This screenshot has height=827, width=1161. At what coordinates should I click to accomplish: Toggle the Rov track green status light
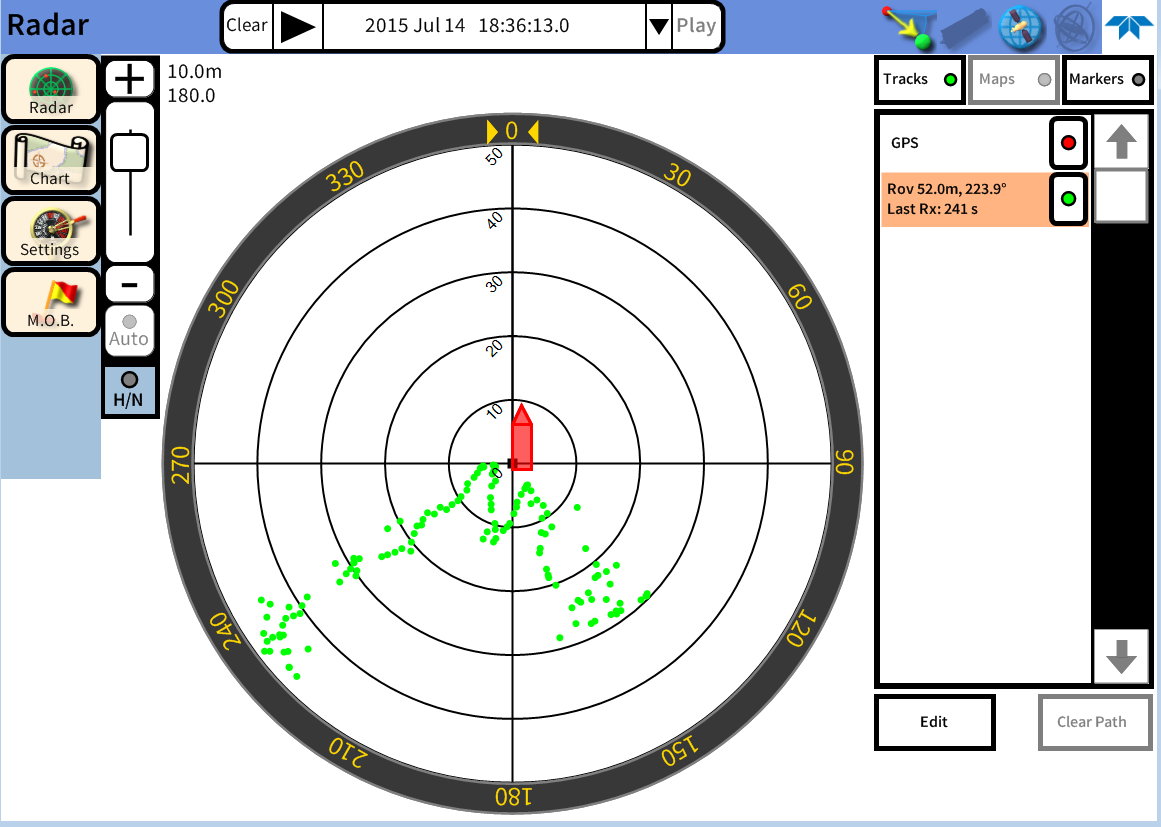click(1067, 198)
